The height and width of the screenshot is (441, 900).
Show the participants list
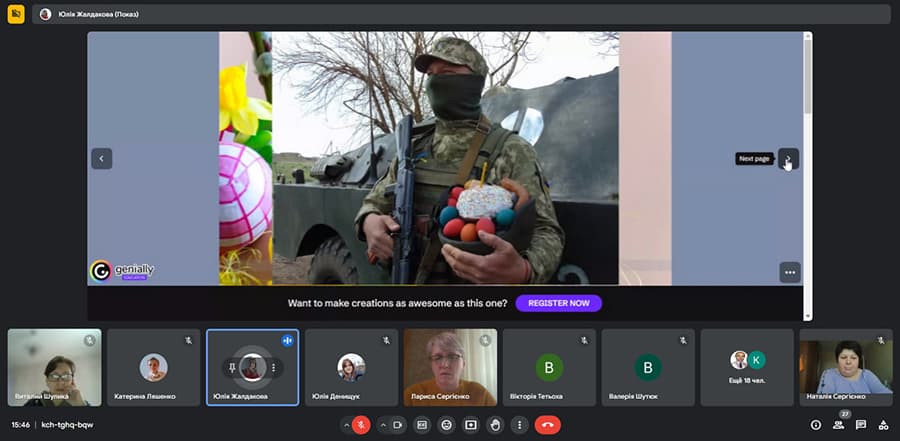tap(839, 425)
